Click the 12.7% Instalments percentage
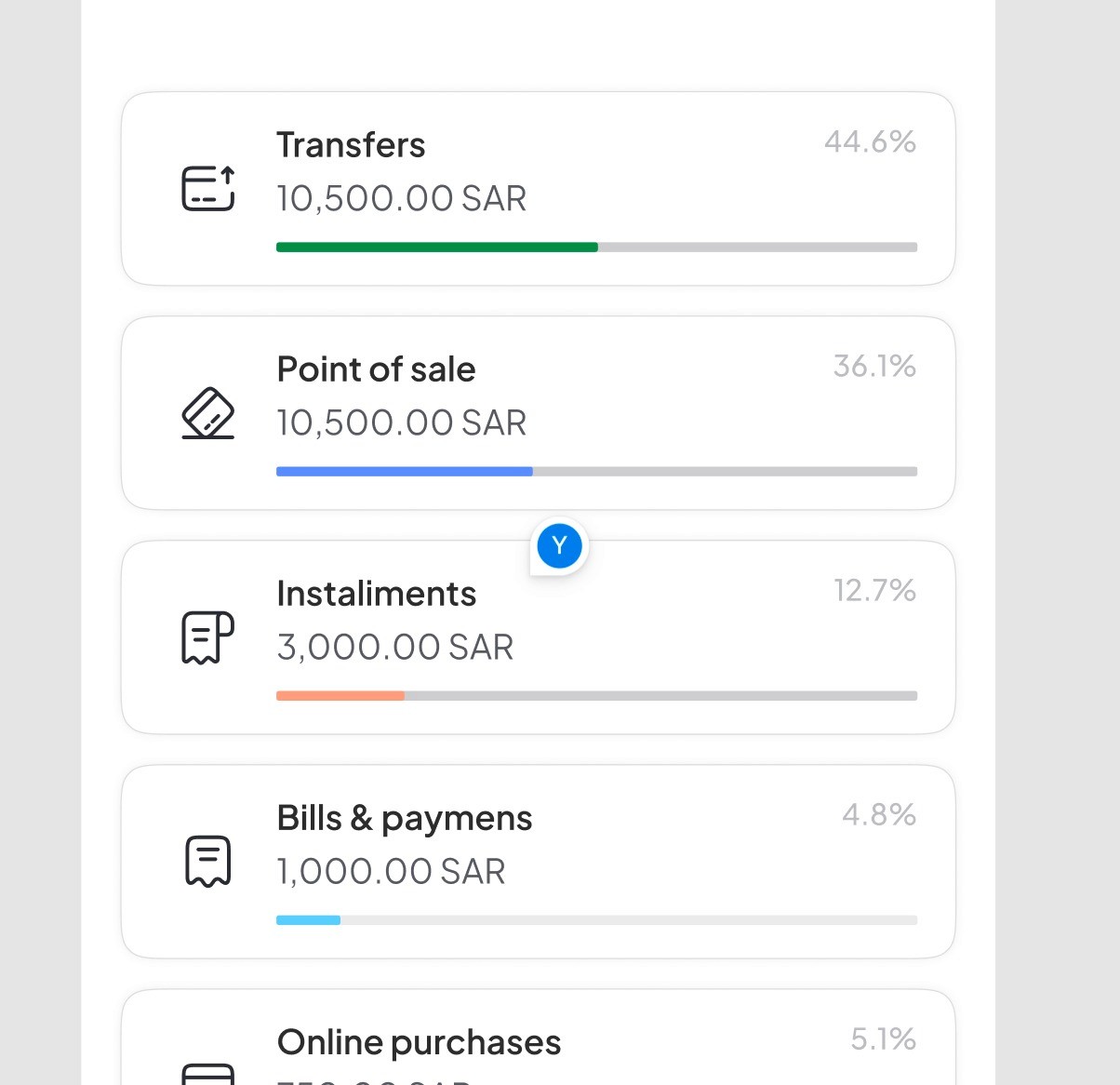 coord(874,590)
